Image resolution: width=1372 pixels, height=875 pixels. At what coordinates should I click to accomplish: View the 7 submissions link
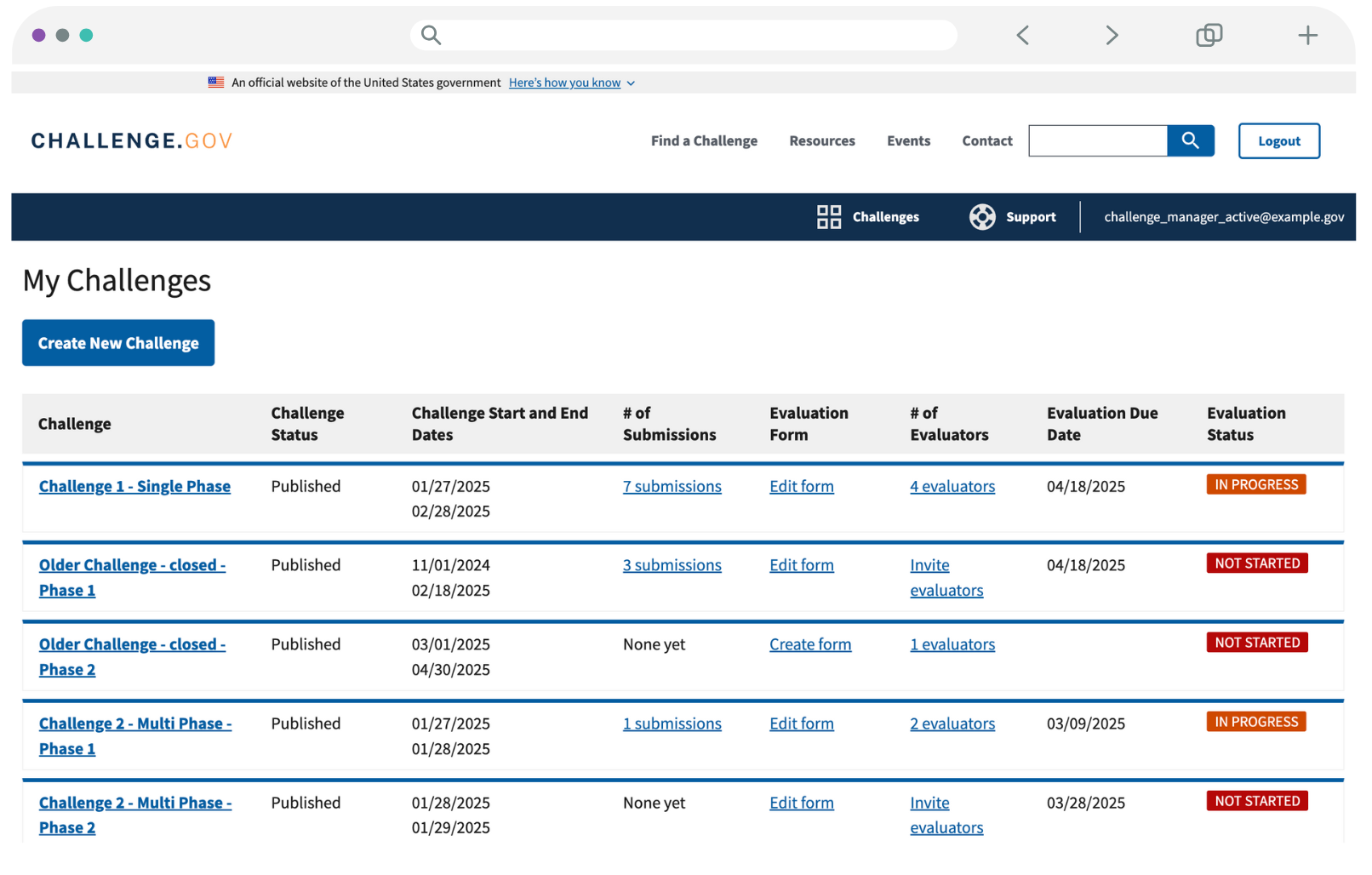[x=672, y=486]
